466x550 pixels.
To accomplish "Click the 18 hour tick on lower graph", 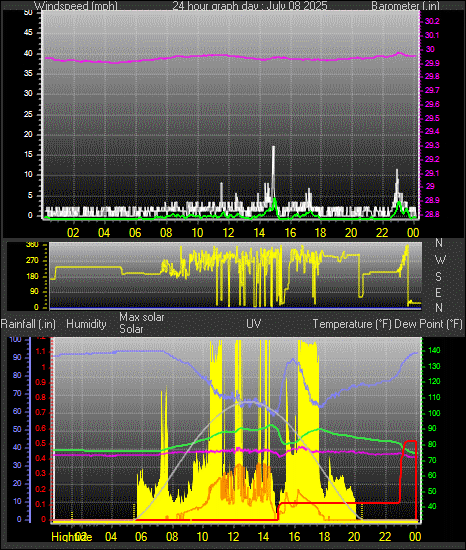I will [x=324, y=537].
